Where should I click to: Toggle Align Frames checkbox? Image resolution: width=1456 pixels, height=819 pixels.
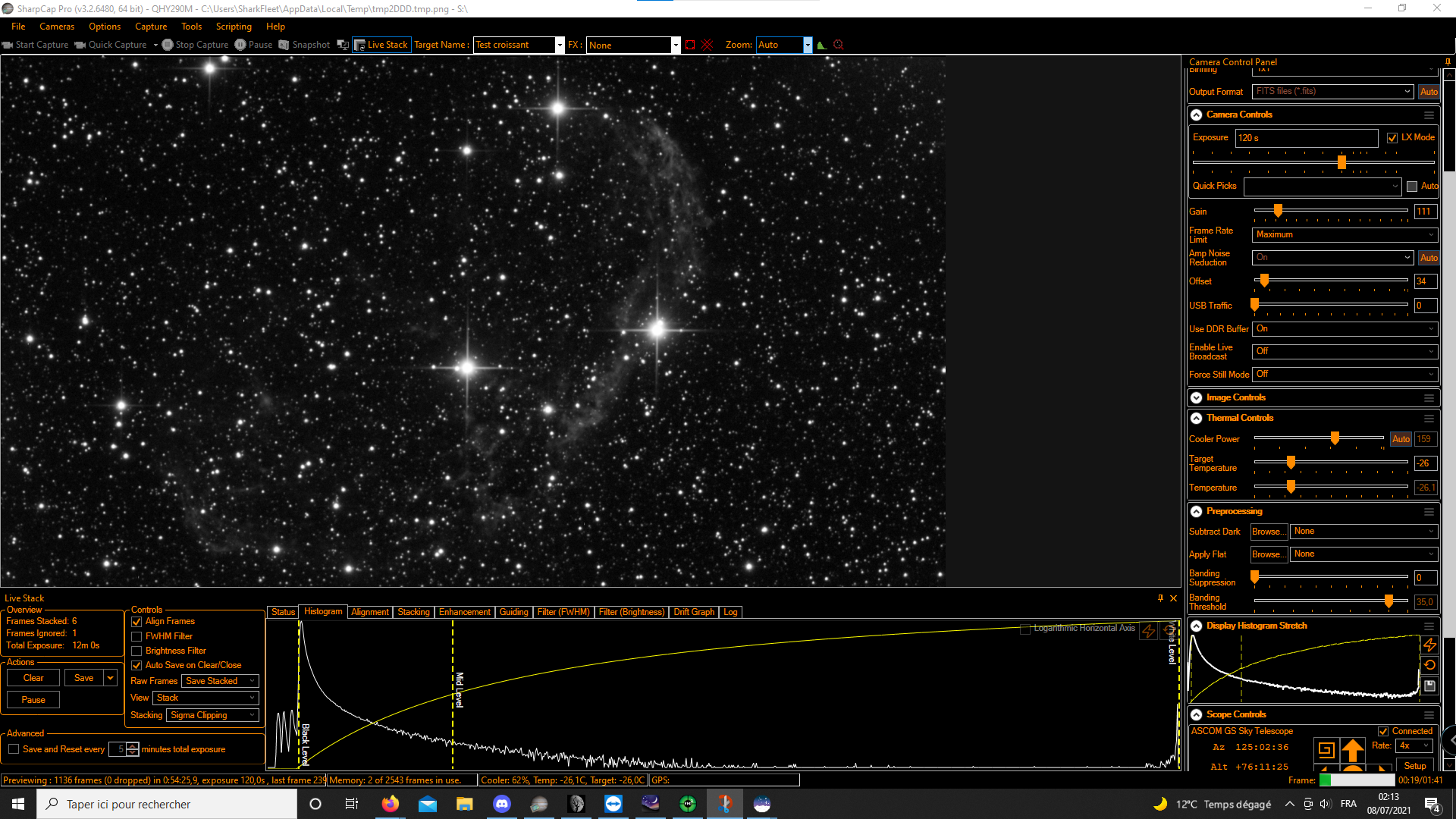137,622
